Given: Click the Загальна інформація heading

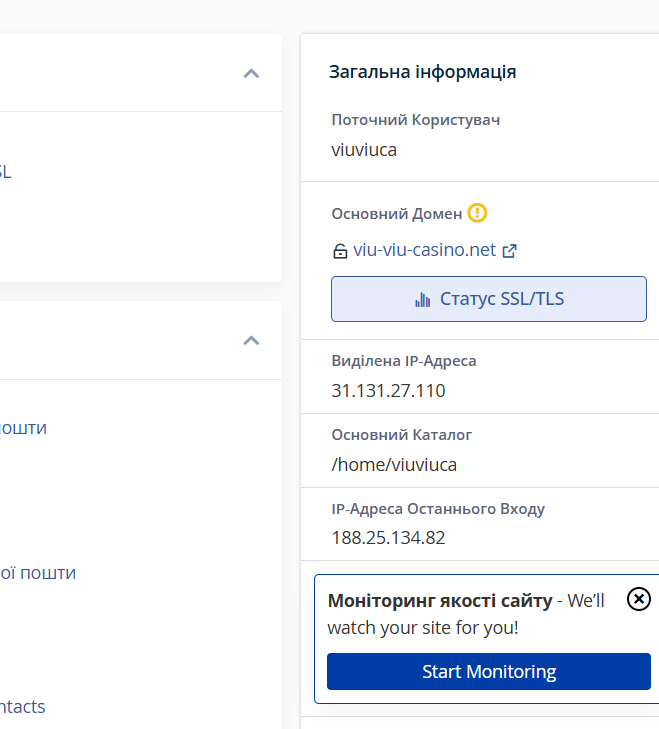Looking at the screenshot, I should 422,72.
